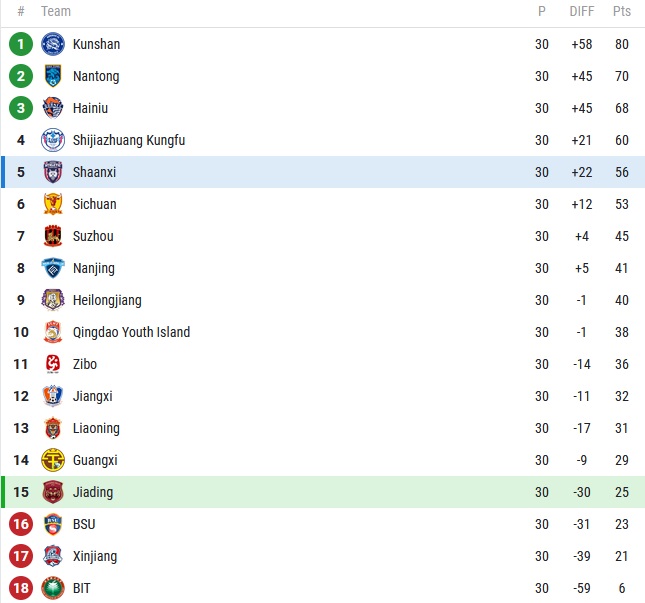Click the Nantong team crest icon

(x=53, y=76)
